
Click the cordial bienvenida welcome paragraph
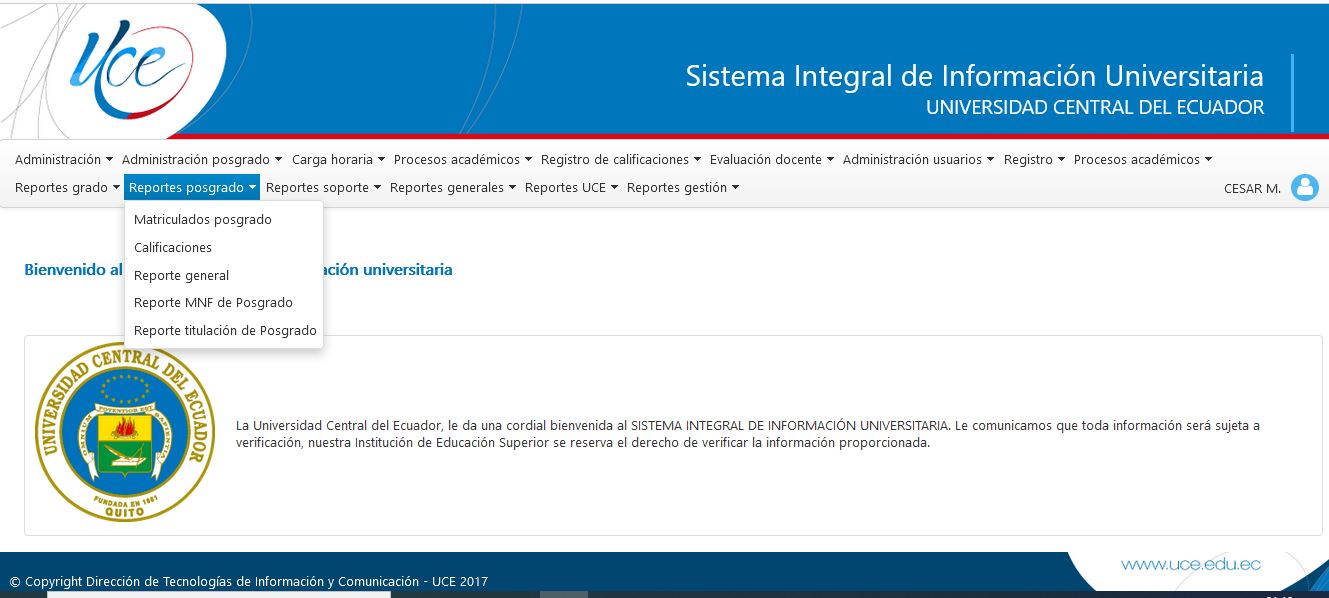click(x=748, y=434)
